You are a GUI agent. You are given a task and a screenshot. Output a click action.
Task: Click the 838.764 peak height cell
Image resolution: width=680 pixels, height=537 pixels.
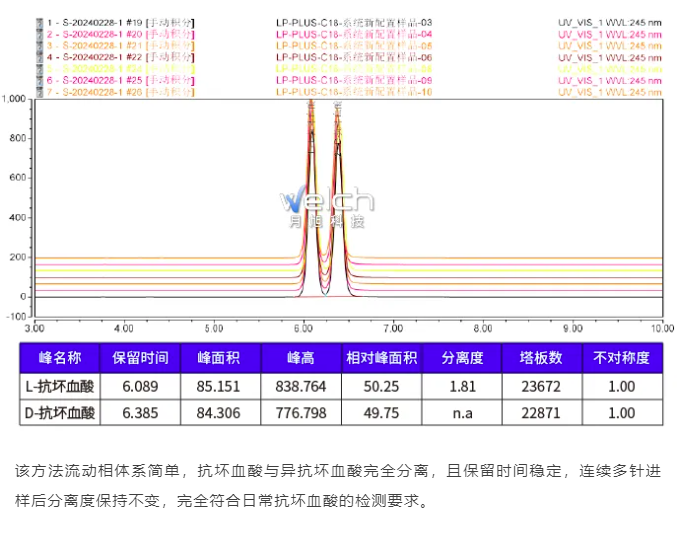point(301,385)
